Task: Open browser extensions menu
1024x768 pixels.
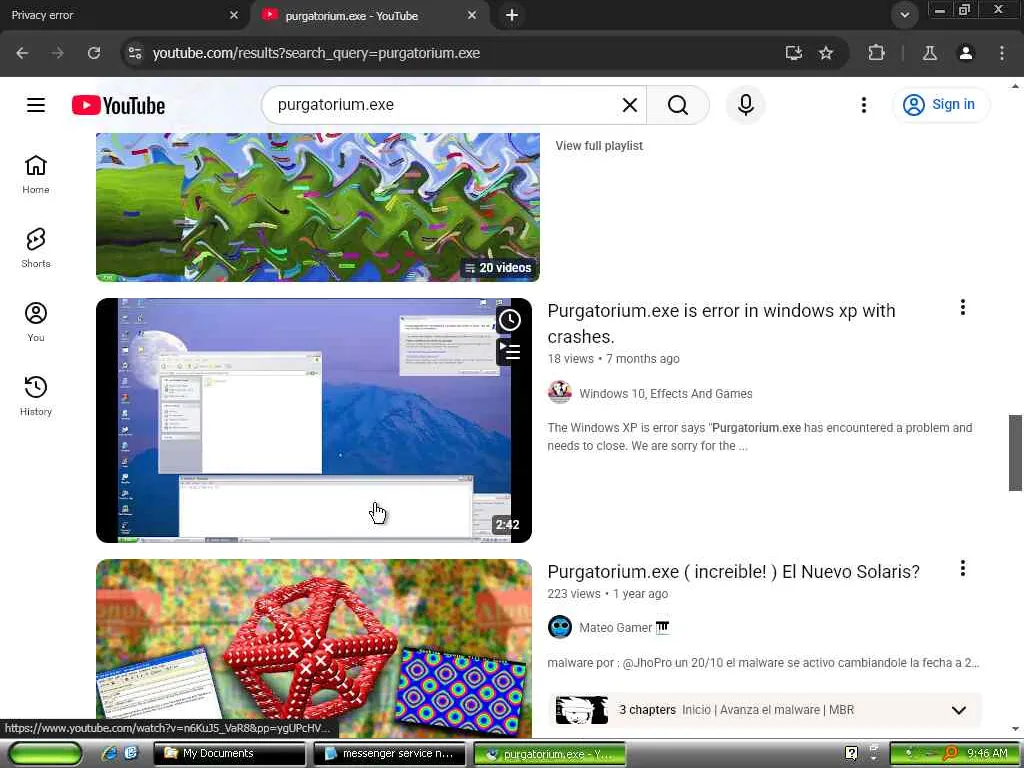Action: click(x=876, y=53)
